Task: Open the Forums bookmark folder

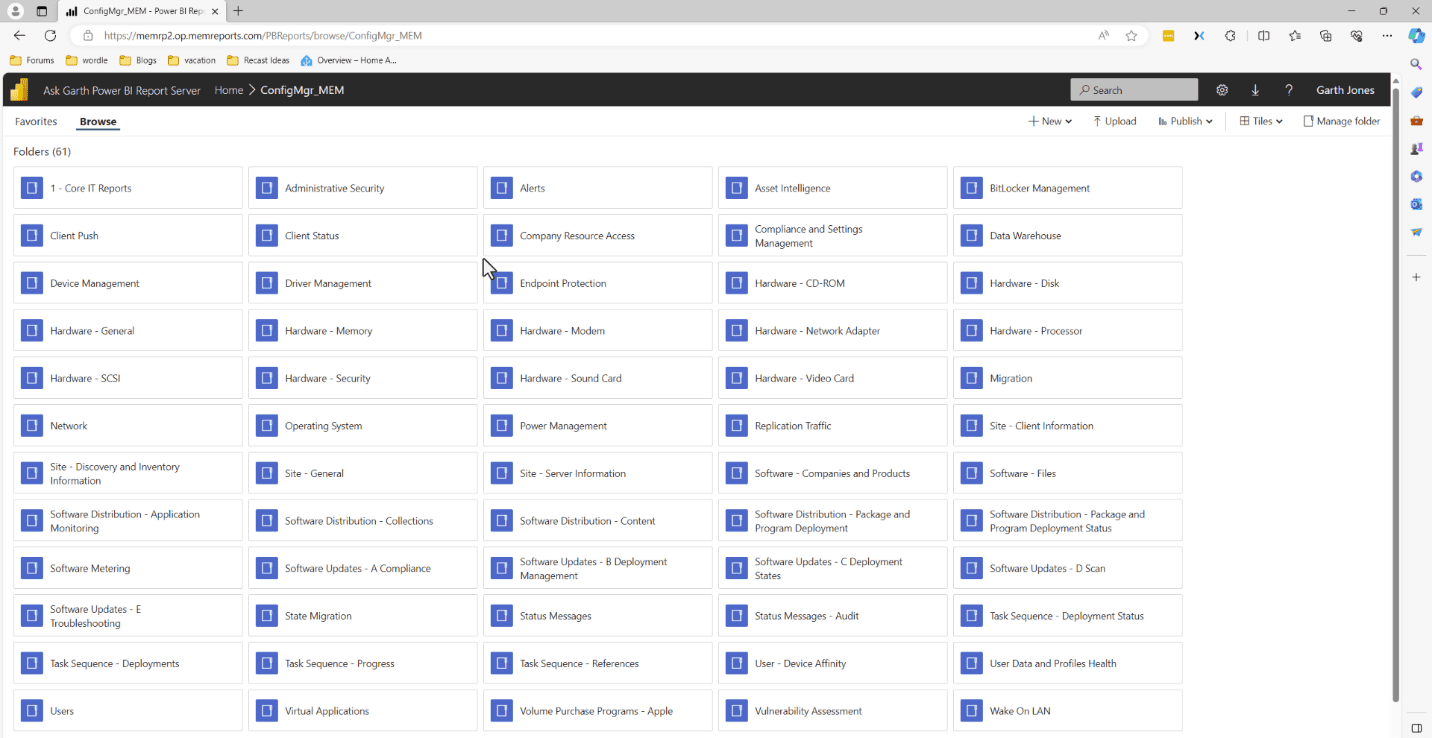Action: (32, 60)
